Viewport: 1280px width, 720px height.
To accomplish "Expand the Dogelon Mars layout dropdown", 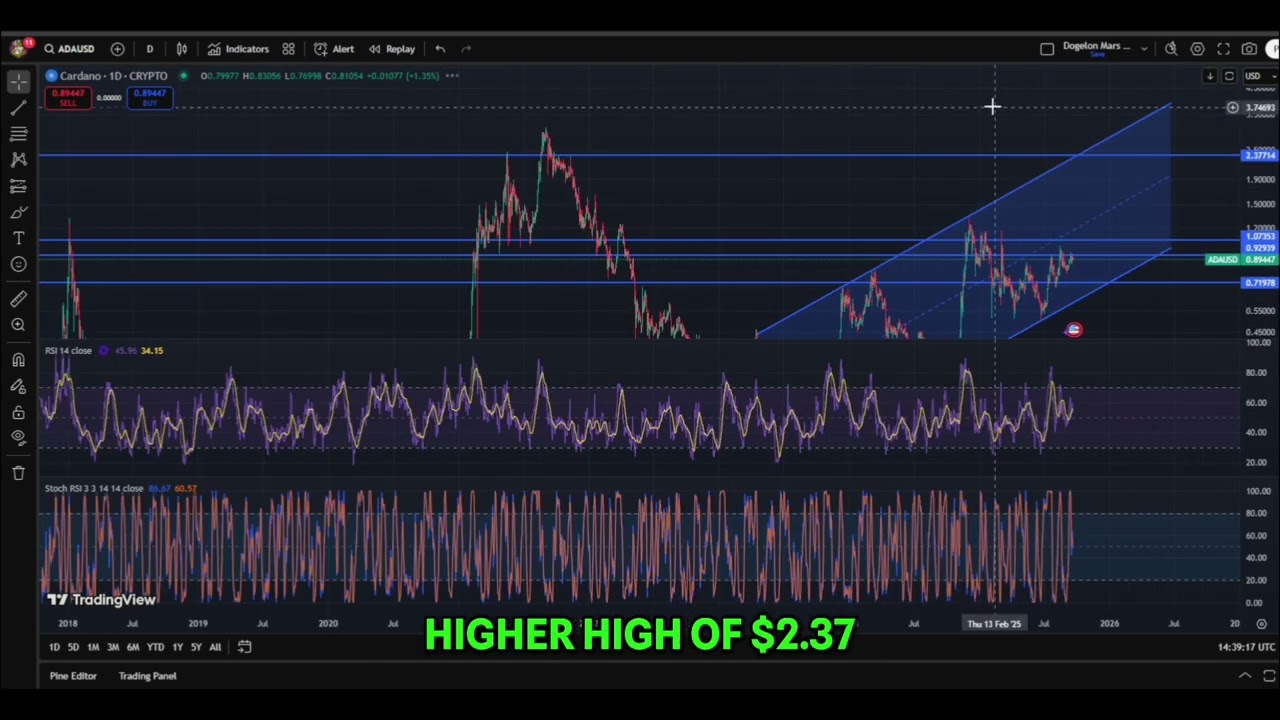I will (1144, 49).
